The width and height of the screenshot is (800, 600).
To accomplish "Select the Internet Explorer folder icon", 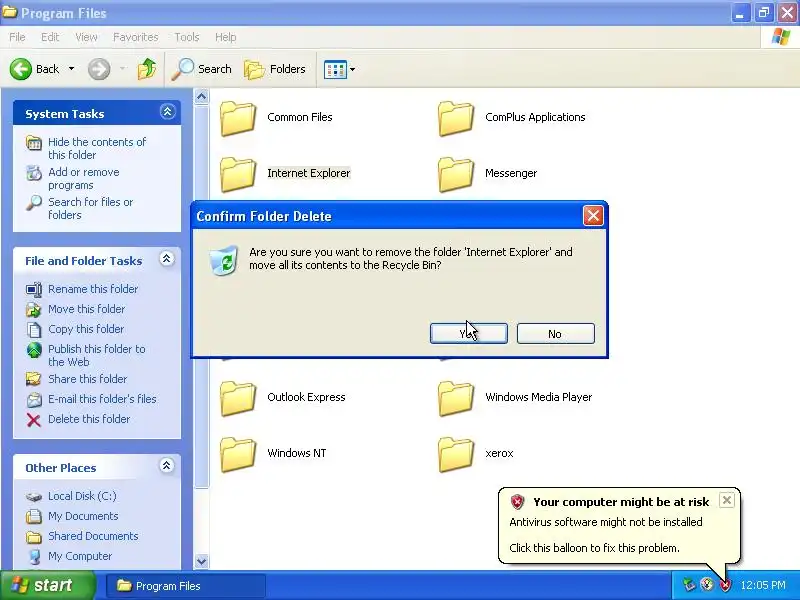I will tap(238, 174).
